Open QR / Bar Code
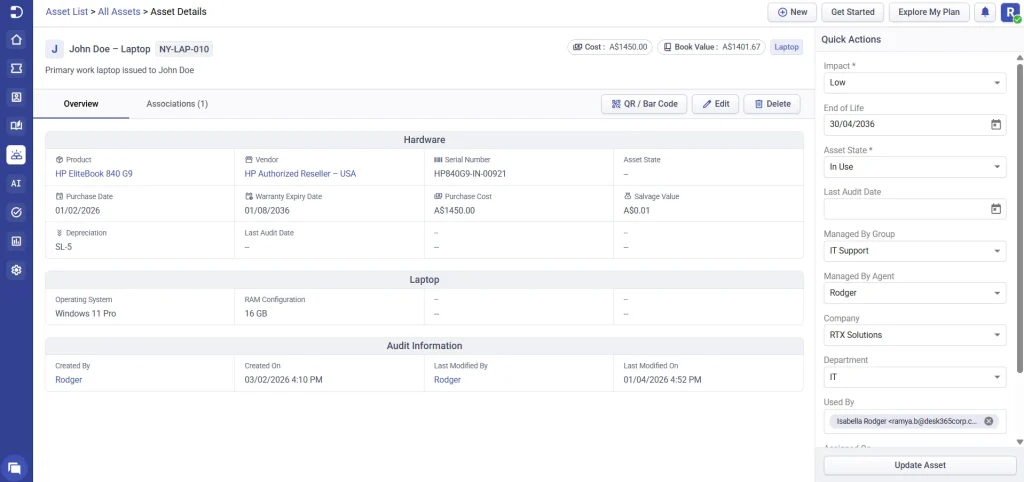 coord(644,104)
